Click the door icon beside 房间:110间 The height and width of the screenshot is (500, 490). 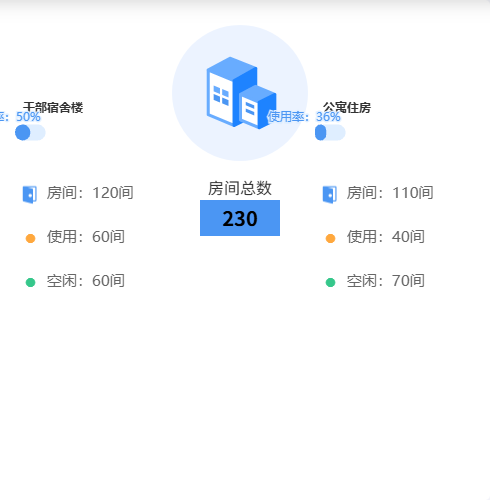pos(330,194)
